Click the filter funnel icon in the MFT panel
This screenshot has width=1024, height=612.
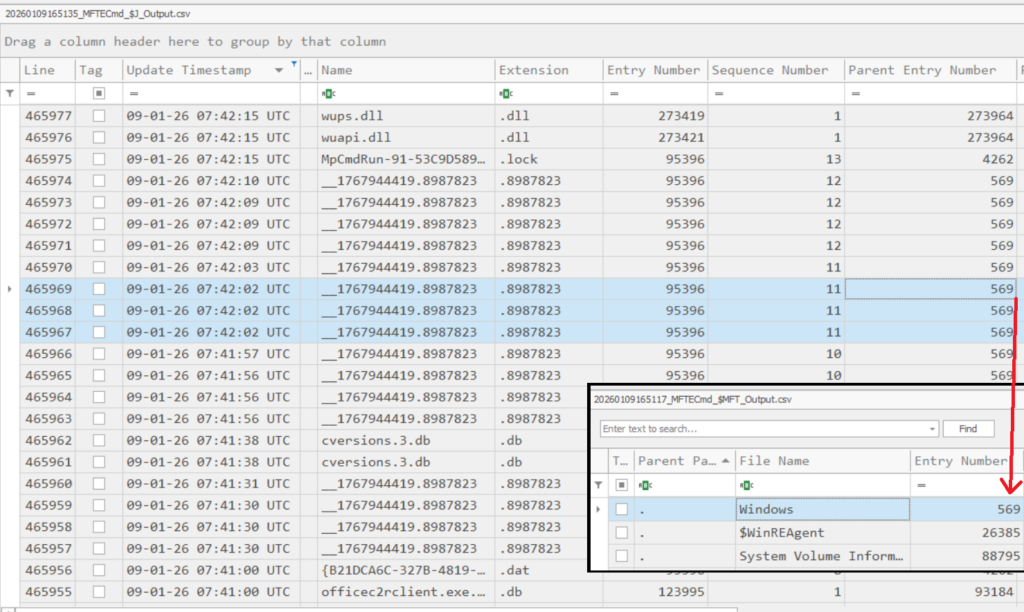600,485
